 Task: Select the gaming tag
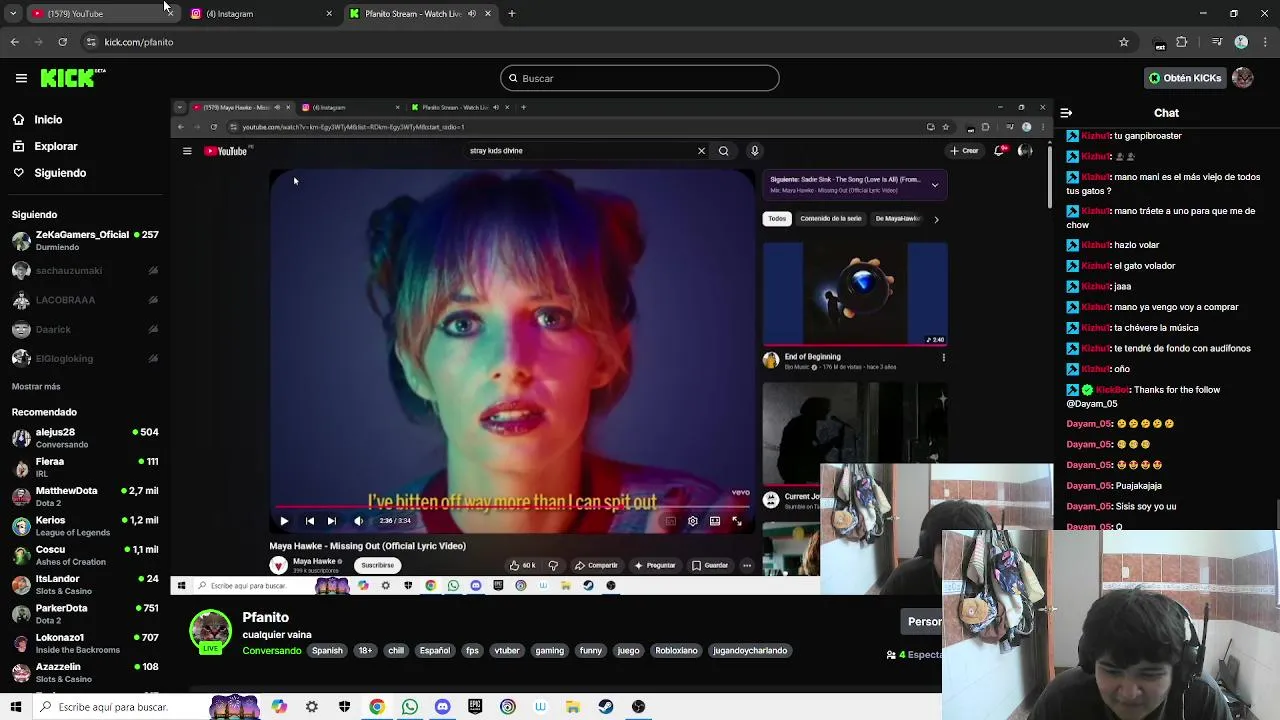pos(549,651)
